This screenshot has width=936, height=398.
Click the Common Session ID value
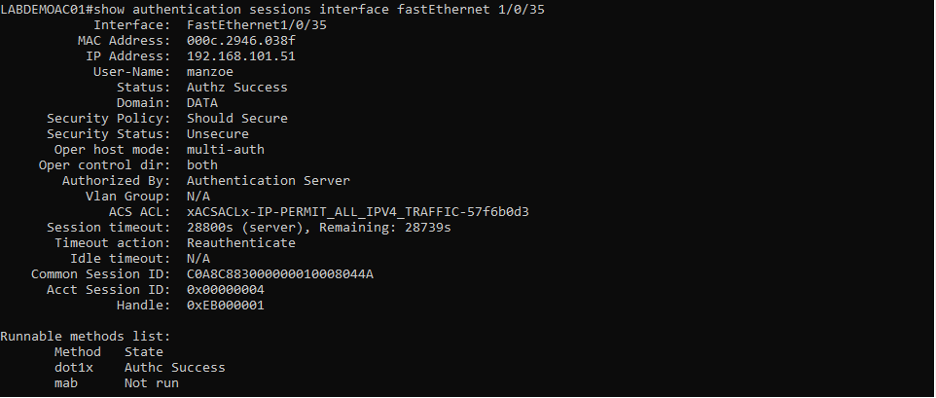point(280,274)
